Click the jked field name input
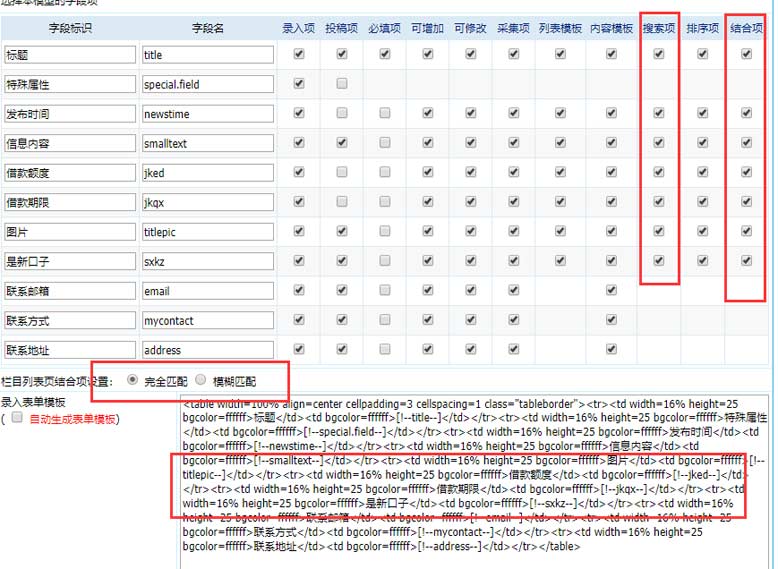 (x=207, y=173)
